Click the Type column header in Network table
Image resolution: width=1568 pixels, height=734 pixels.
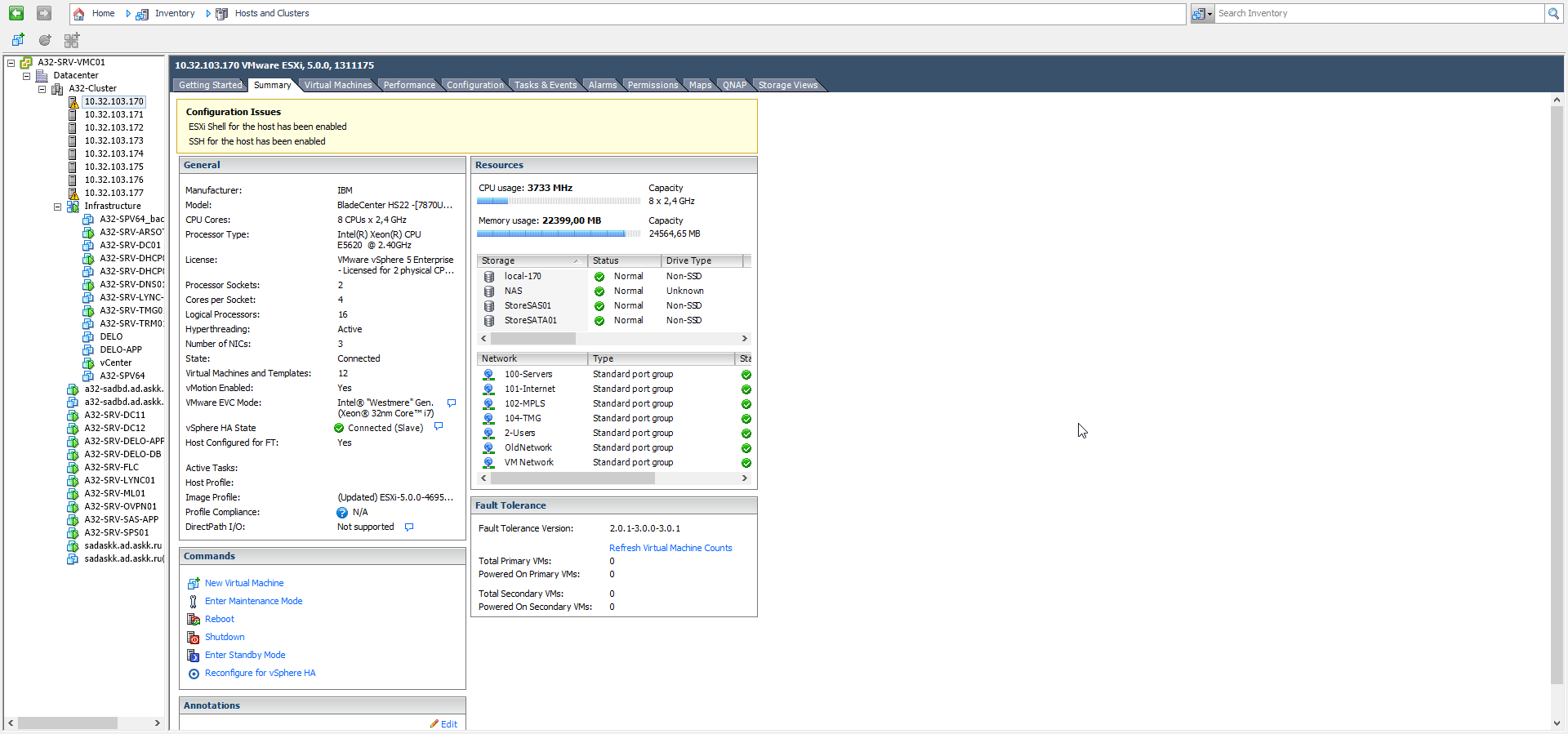[x=661, y=359]
